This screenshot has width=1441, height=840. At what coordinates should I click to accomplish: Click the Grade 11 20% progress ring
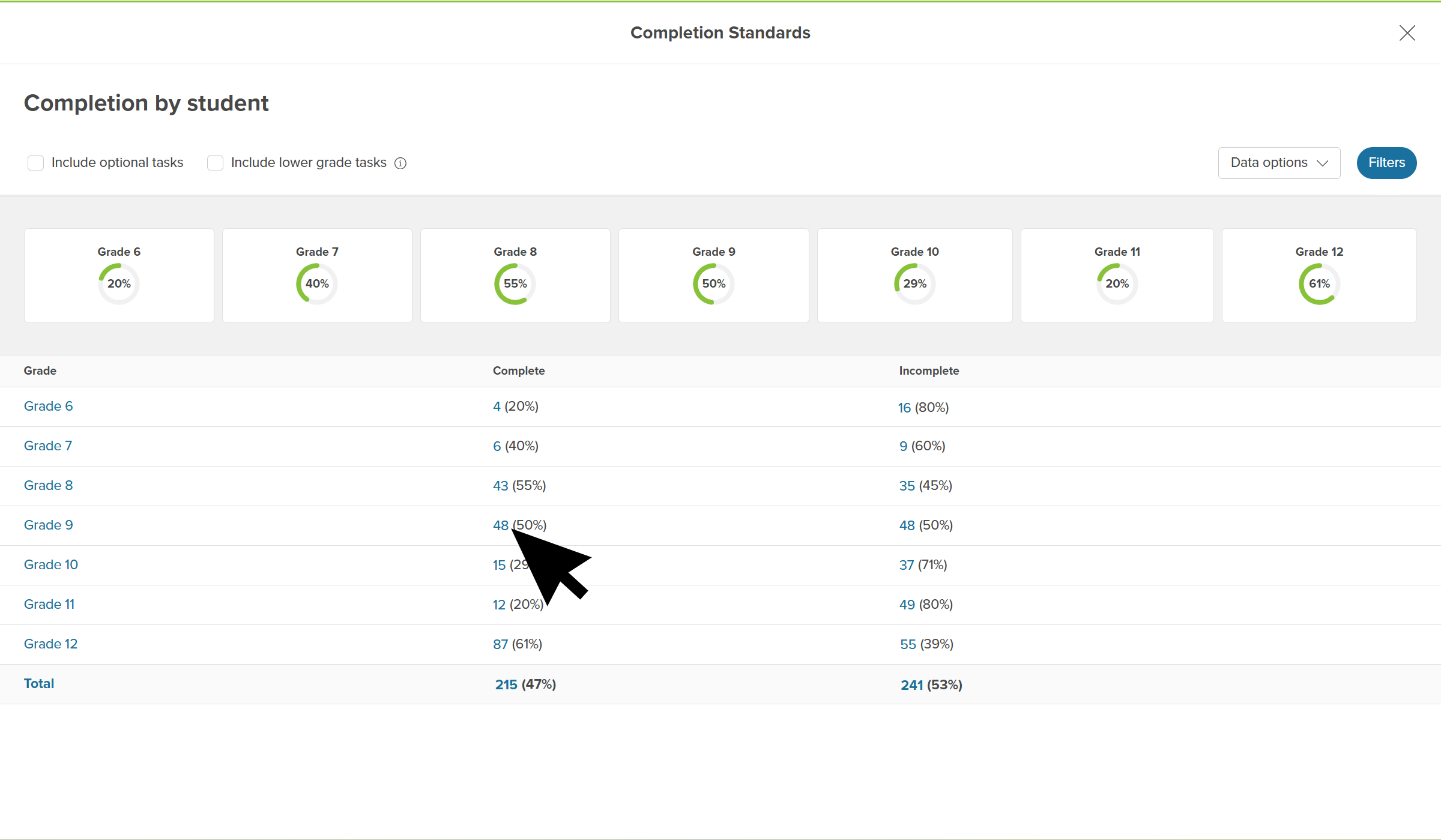(x=1117, y=283)
